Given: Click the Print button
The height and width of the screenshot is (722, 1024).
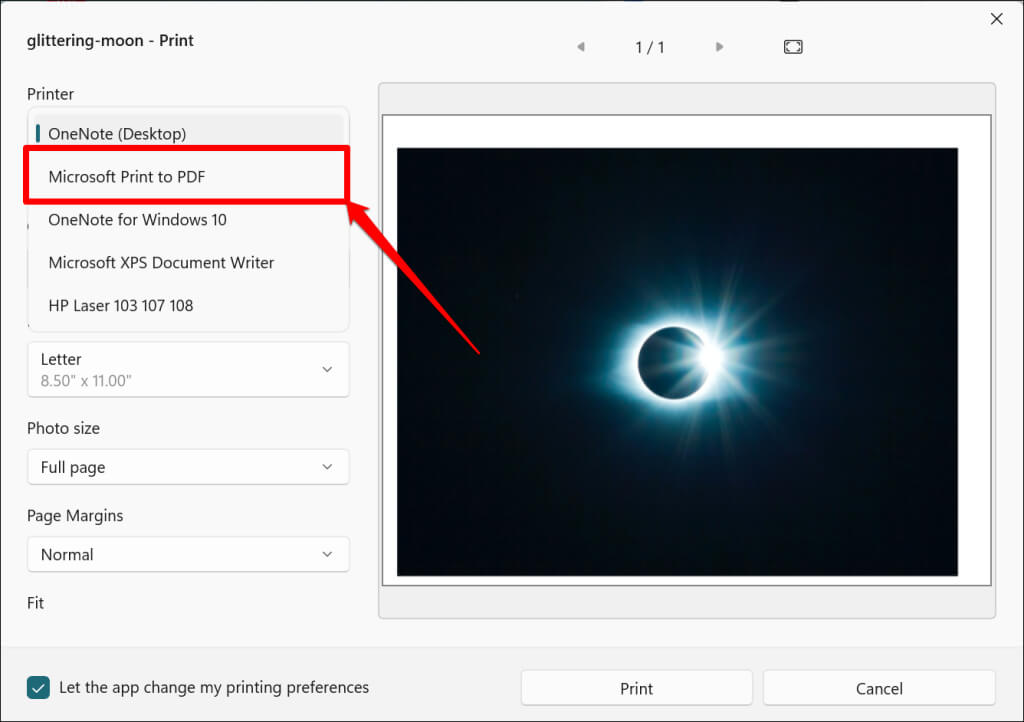Looking at the screenshot, I should click(636, 688).
